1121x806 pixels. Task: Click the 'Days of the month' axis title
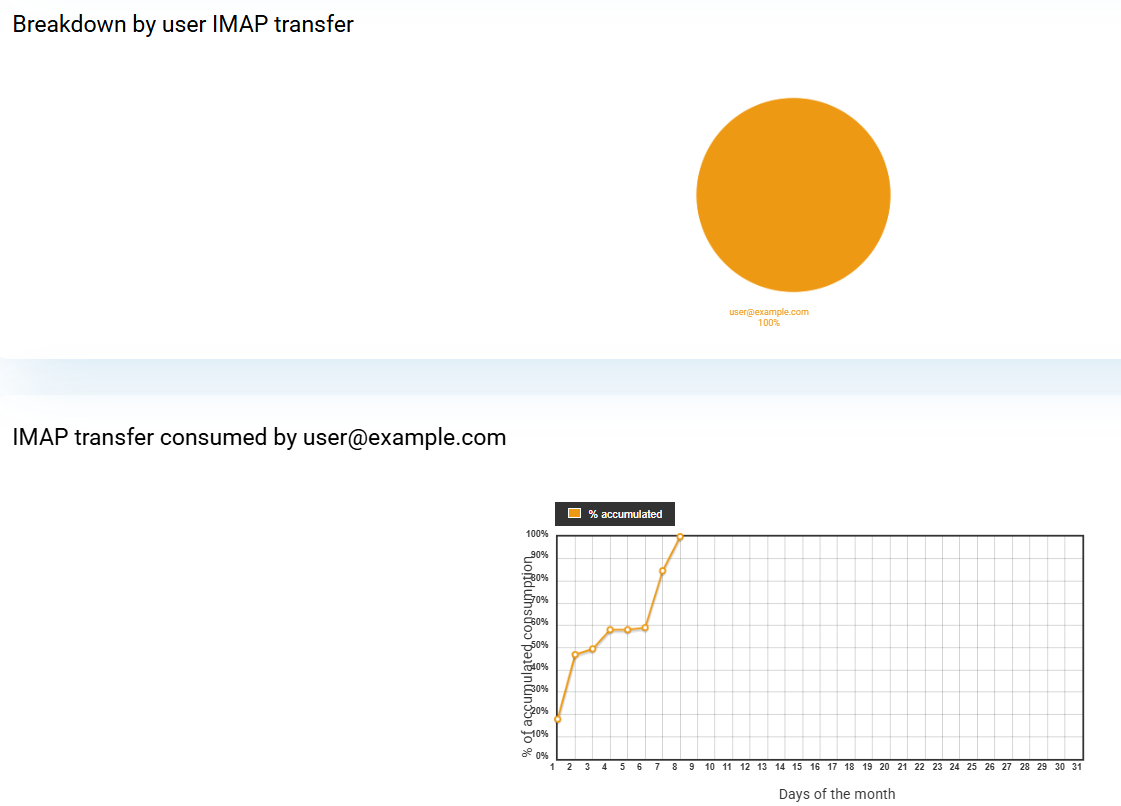(837, 794)
